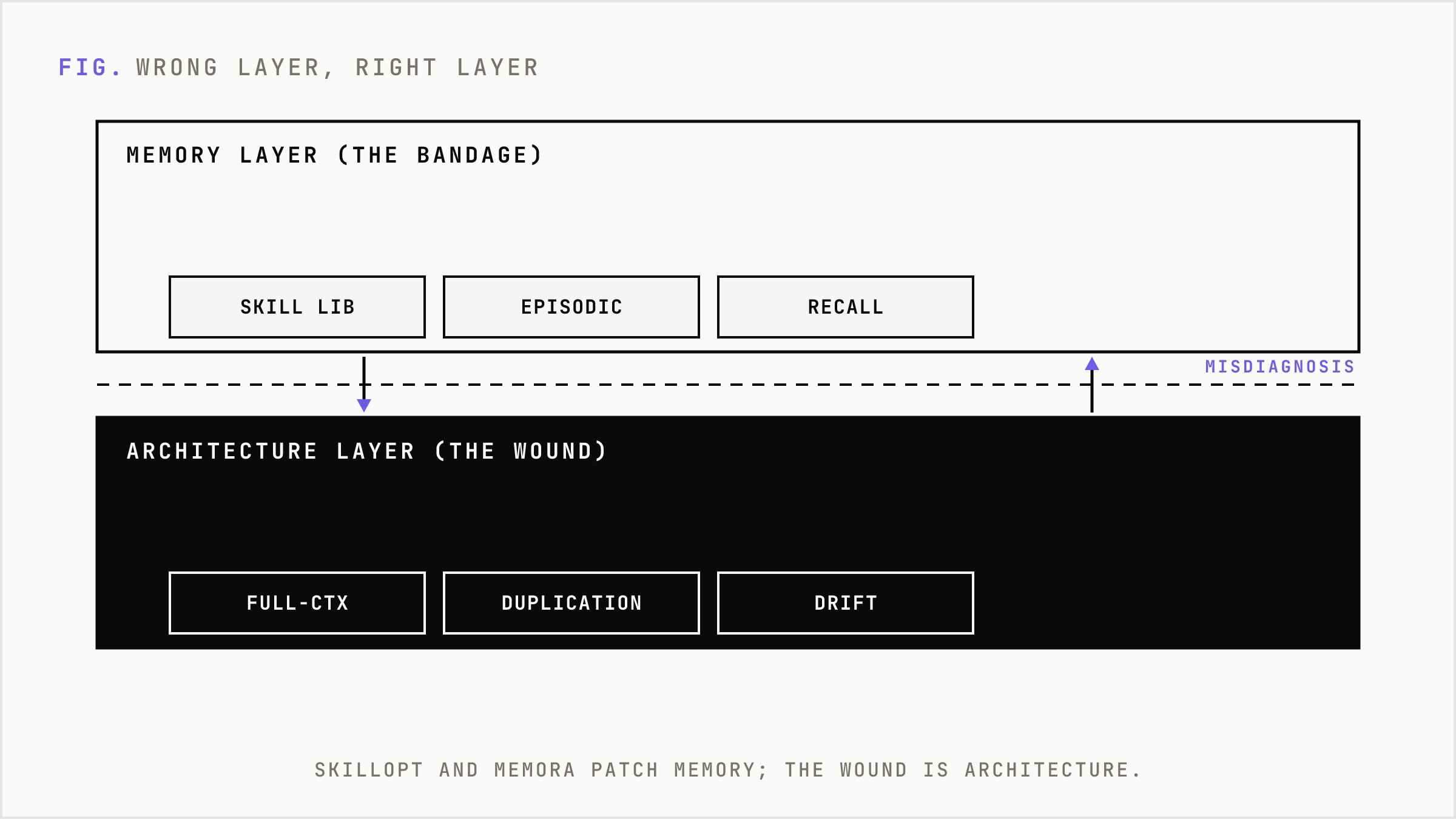Select the DRIFT box

(846, 603)
